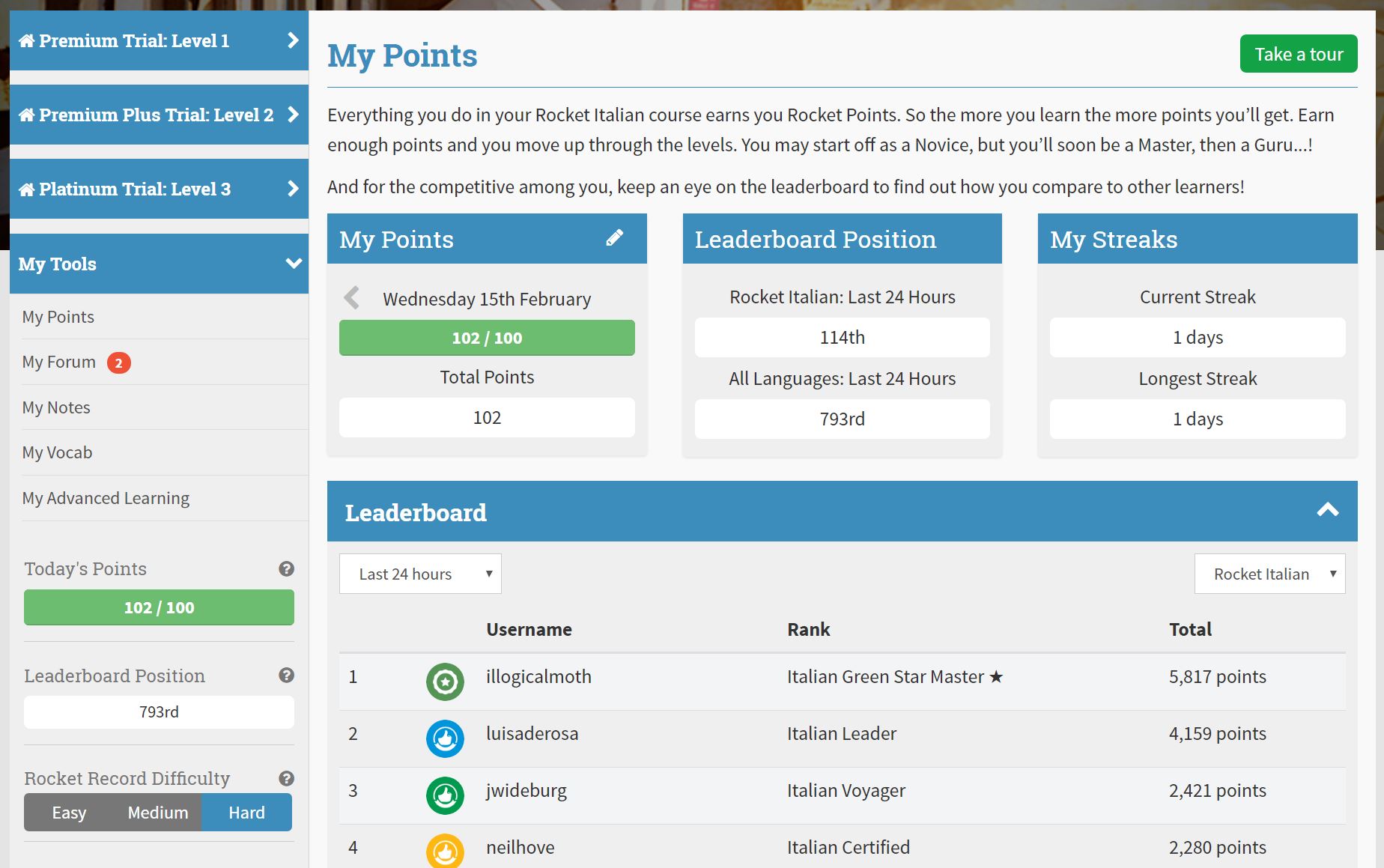Click the Rocket Record Difficulty help icon
Viewport: 1384px width, 868px height.
click(x=286, y=778)
